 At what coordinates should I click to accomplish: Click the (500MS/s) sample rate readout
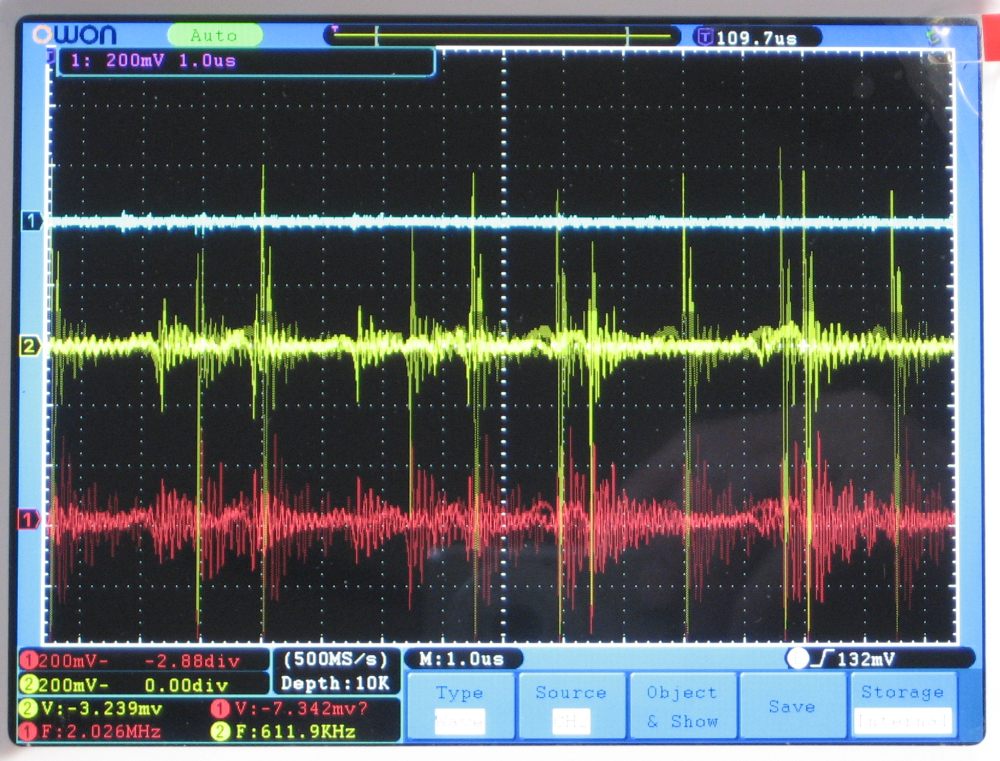click(x=335, y=659)
